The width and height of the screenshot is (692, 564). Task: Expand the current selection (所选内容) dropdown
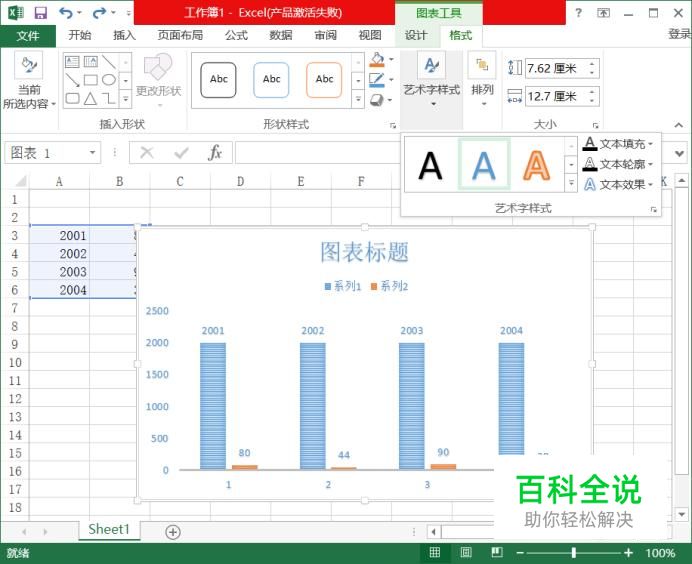(x=53, y=105)
